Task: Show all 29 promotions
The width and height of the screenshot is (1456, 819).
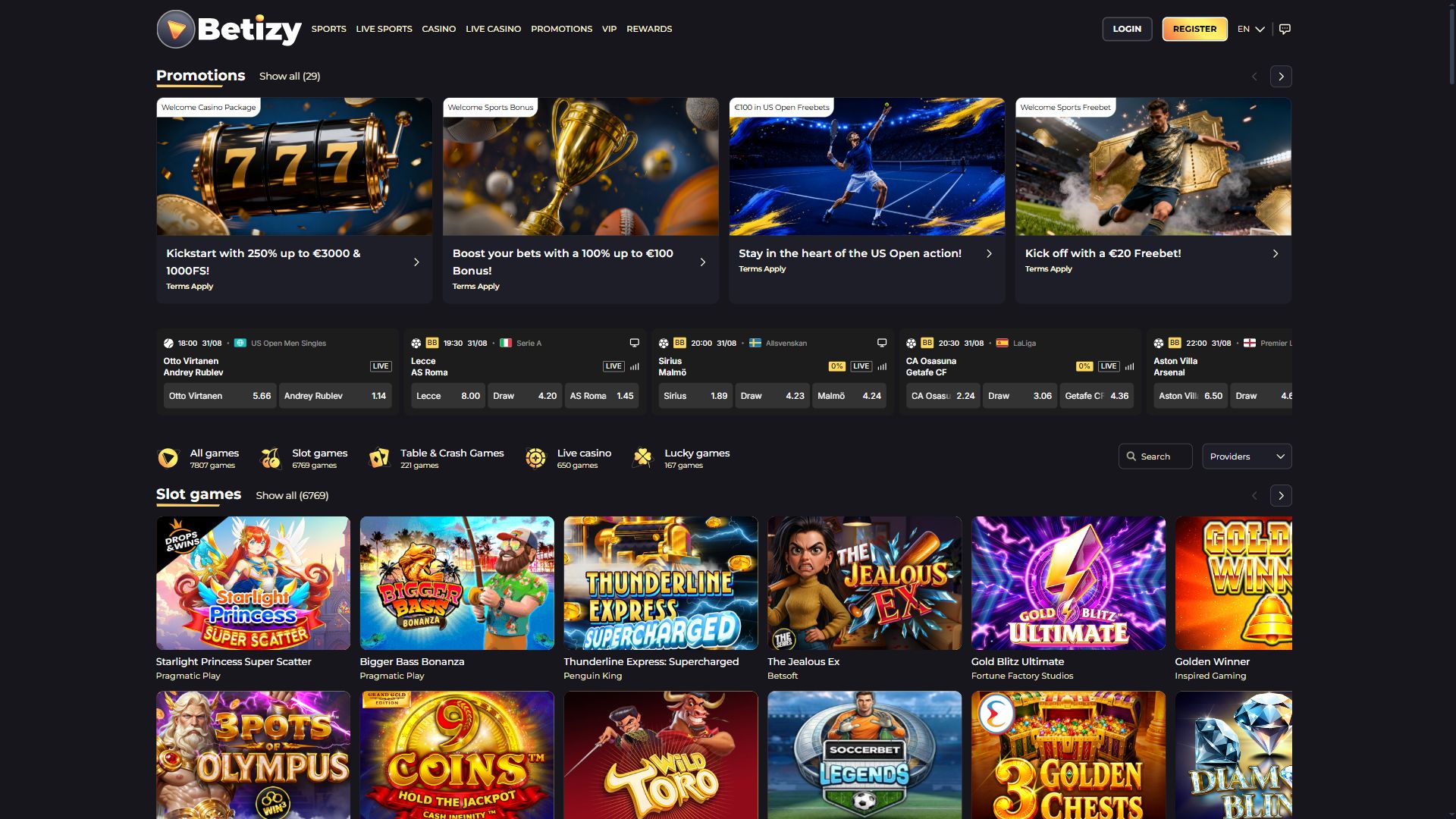Action: (290, 76)
